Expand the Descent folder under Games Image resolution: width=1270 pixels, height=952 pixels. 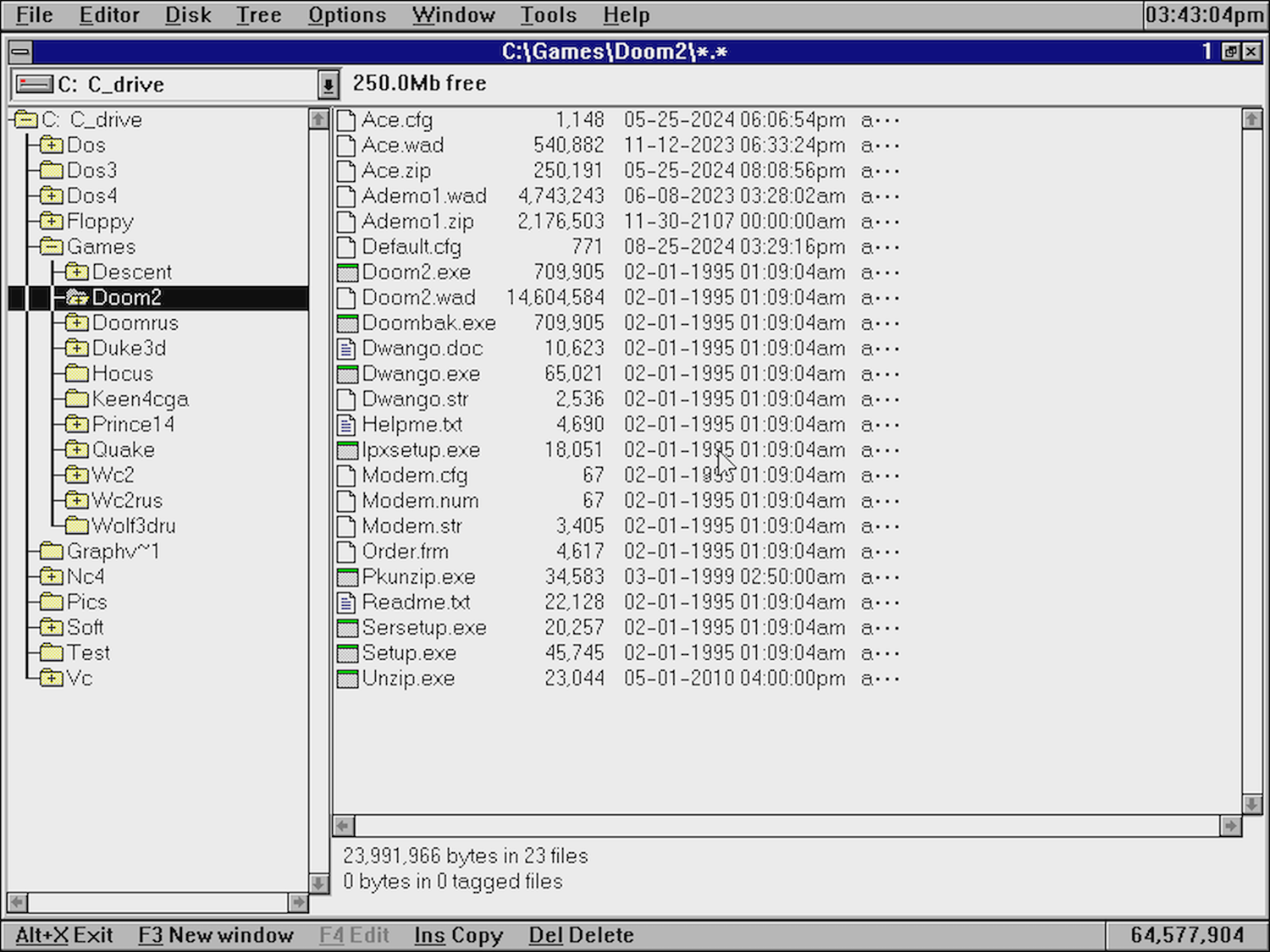click(x=77, y=272)
